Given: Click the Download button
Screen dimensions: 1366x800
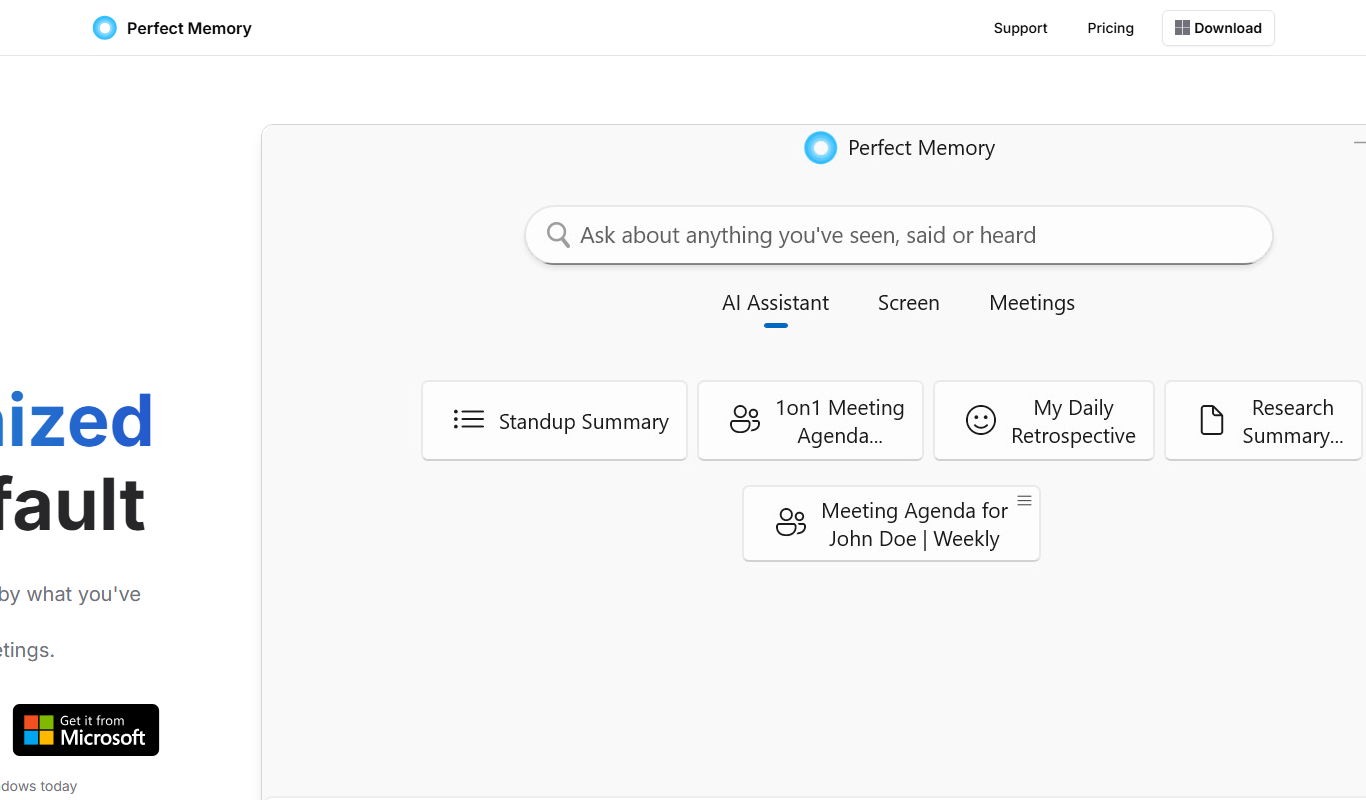Looking at the screenshot, I should tap(1218, 28).
